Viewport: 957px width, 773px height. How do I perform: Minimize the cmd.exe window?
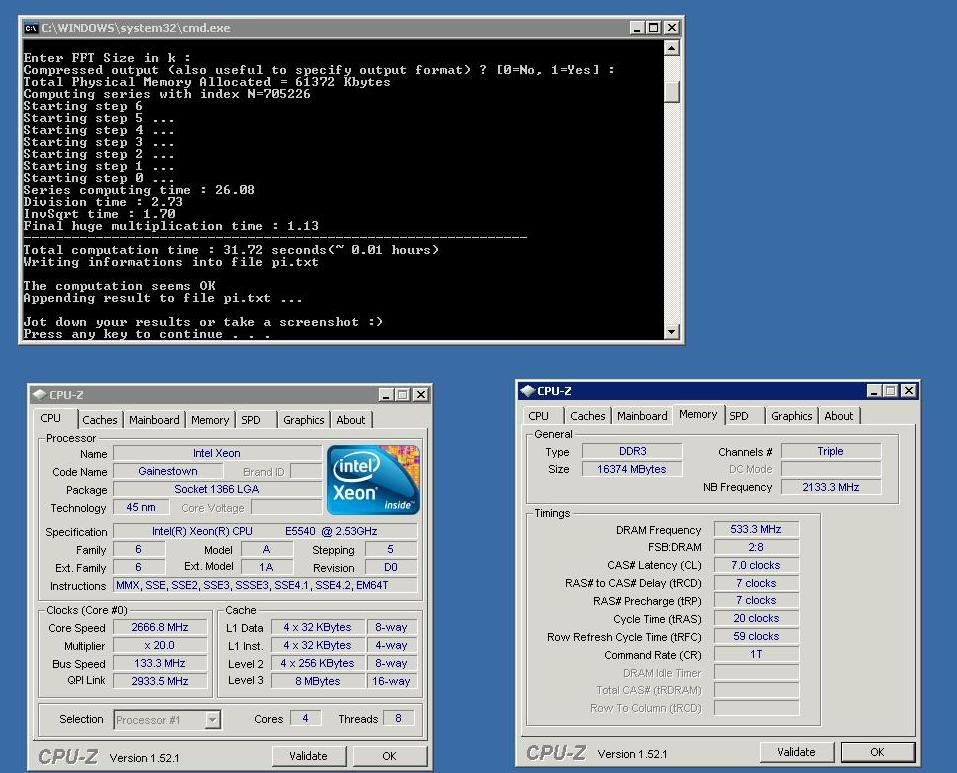click(637, 28)
